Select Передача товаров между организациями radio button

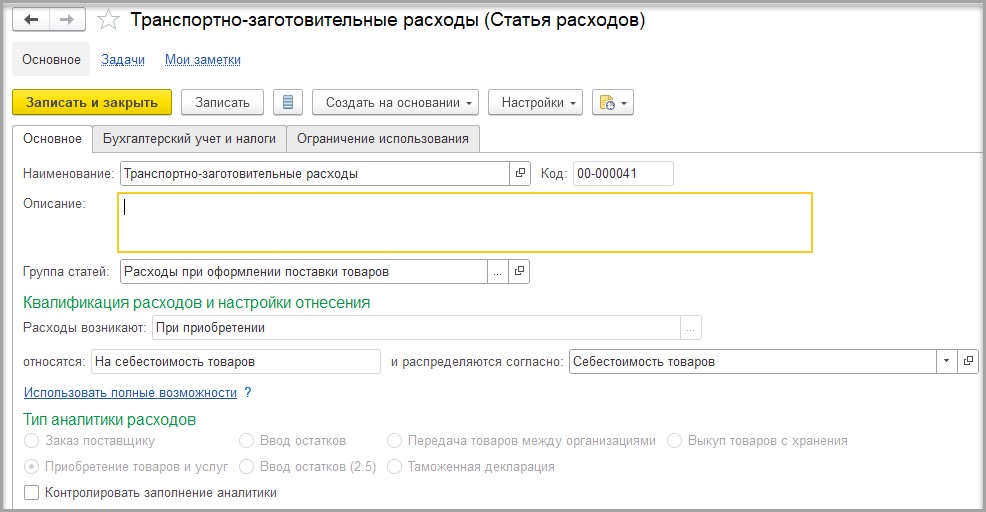[394, 441]
